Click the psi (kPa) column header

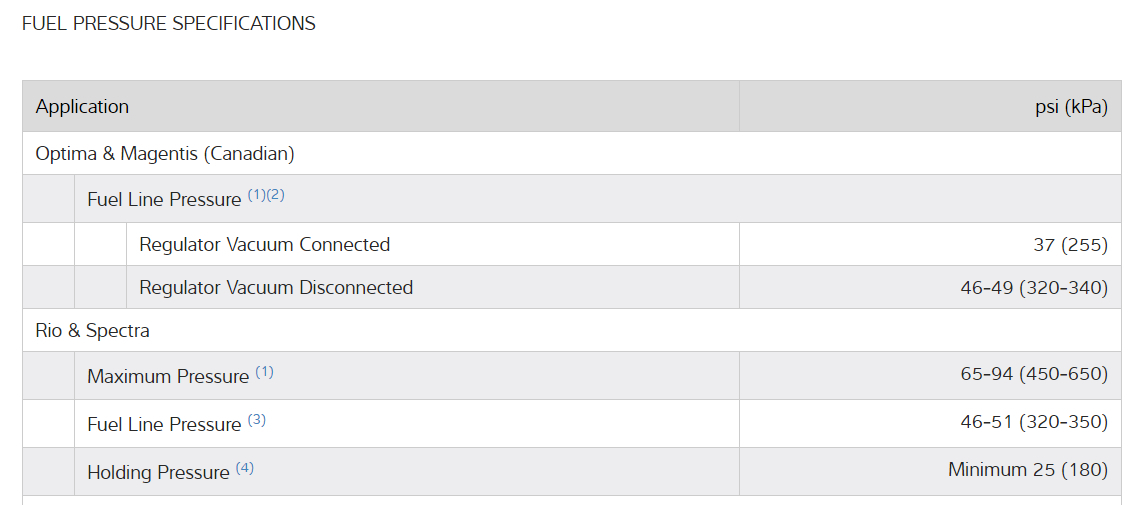pos(1071,106)
